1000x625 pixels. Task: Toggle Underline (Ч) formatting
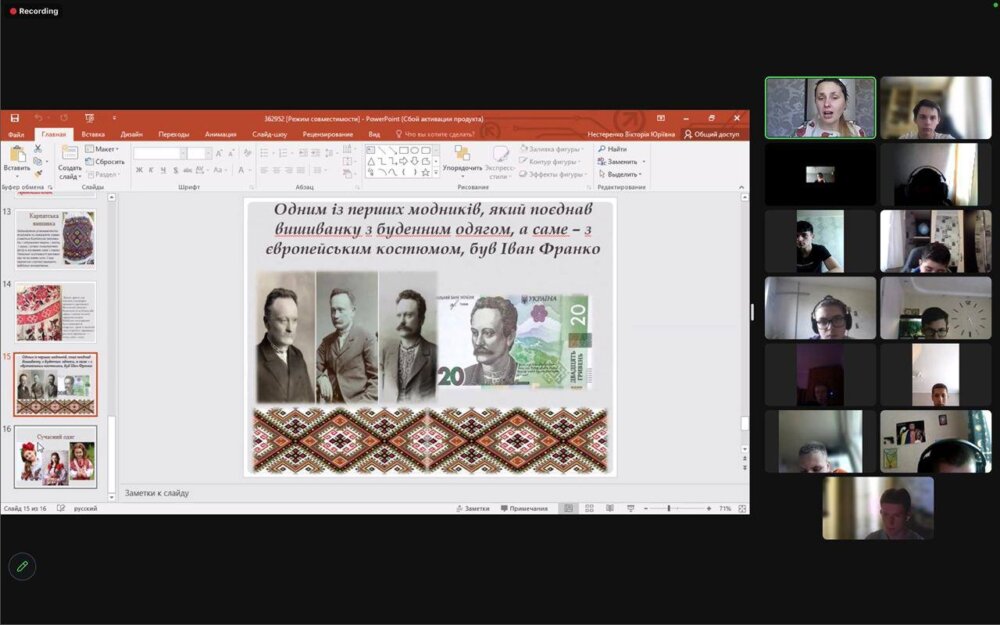pos(163,170)
